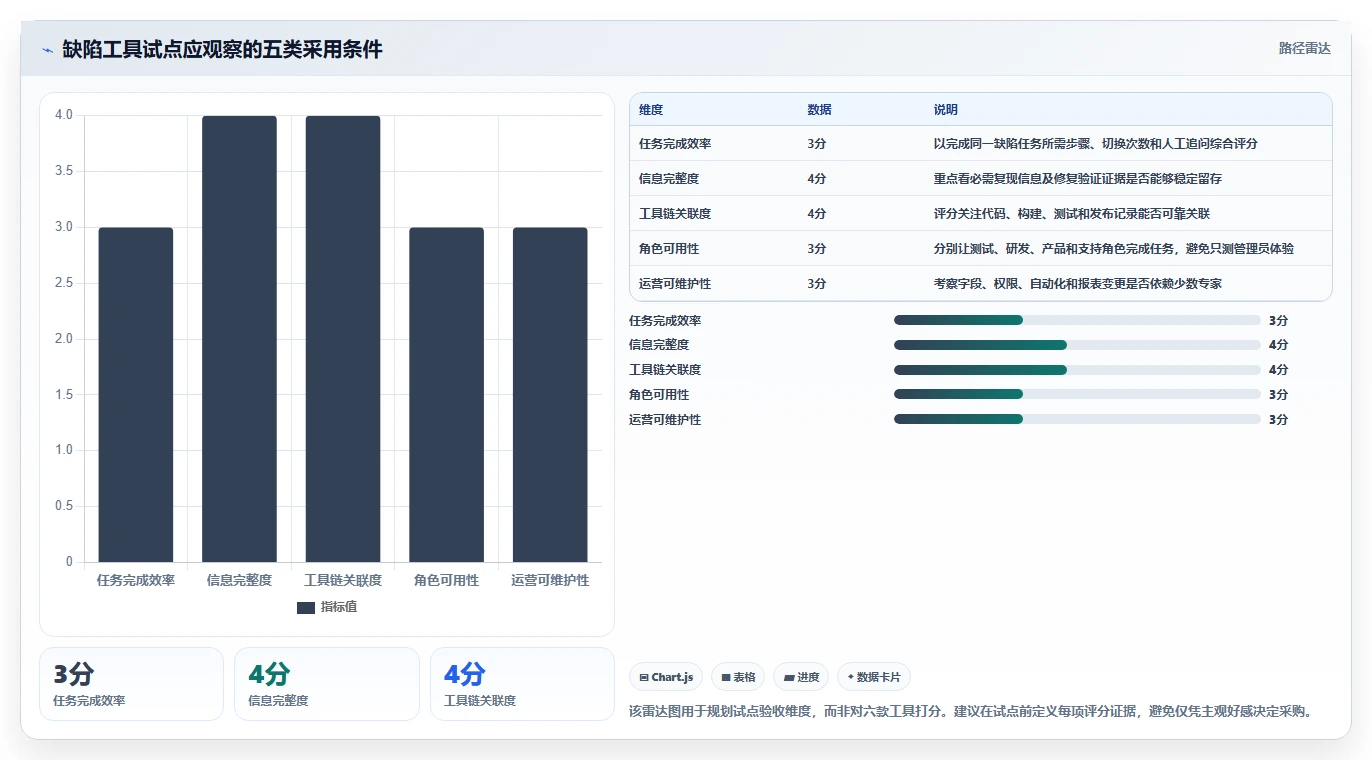This screenshot has height=760, width=1372.
Task: Click the lightning icon beside the title
Action: click(47, 50)
